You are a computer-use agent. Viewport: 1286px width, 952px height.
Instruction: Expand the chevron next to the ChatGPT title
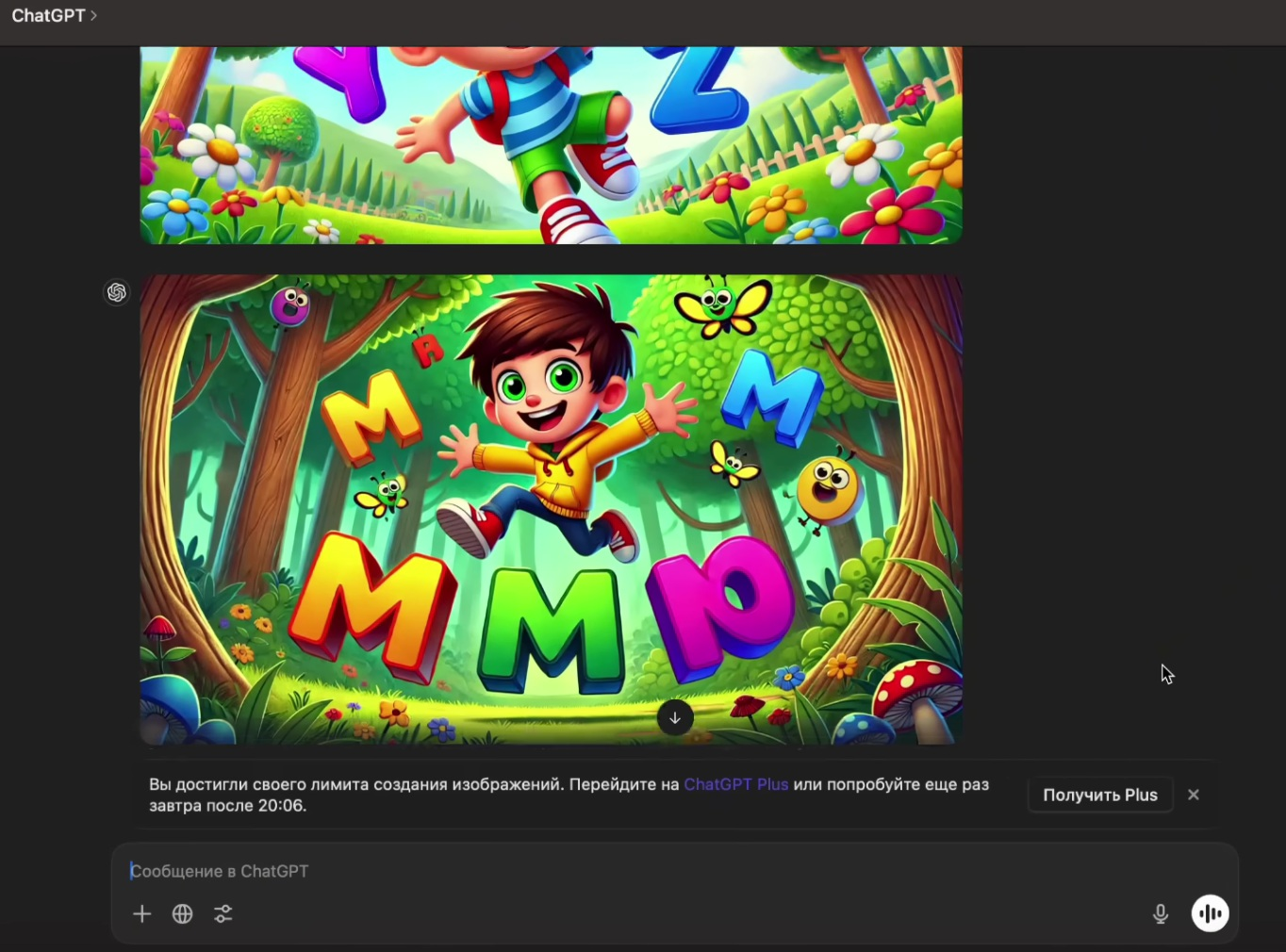[x=93, y=16]
